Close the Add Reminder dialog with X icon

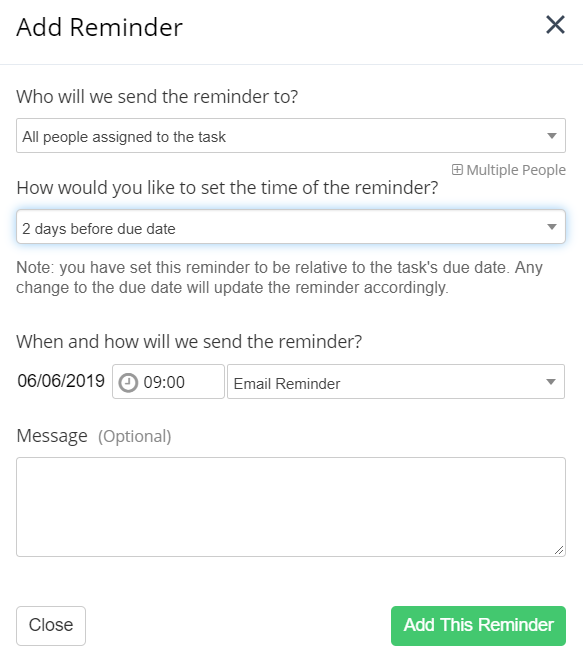click(555, 25)
